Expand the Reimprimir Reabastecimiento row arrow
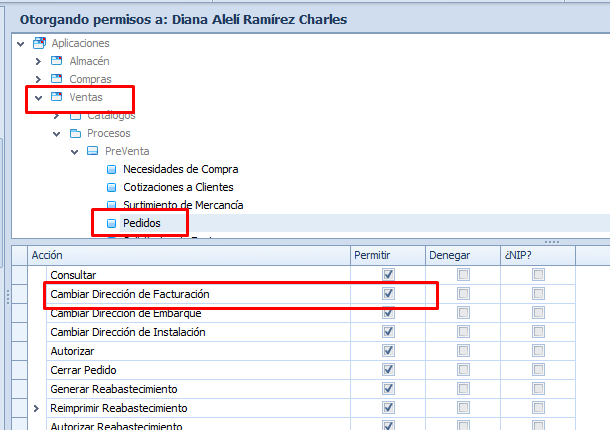The height and width of the screenshot is (430, 610). click(x=37, y=408)
